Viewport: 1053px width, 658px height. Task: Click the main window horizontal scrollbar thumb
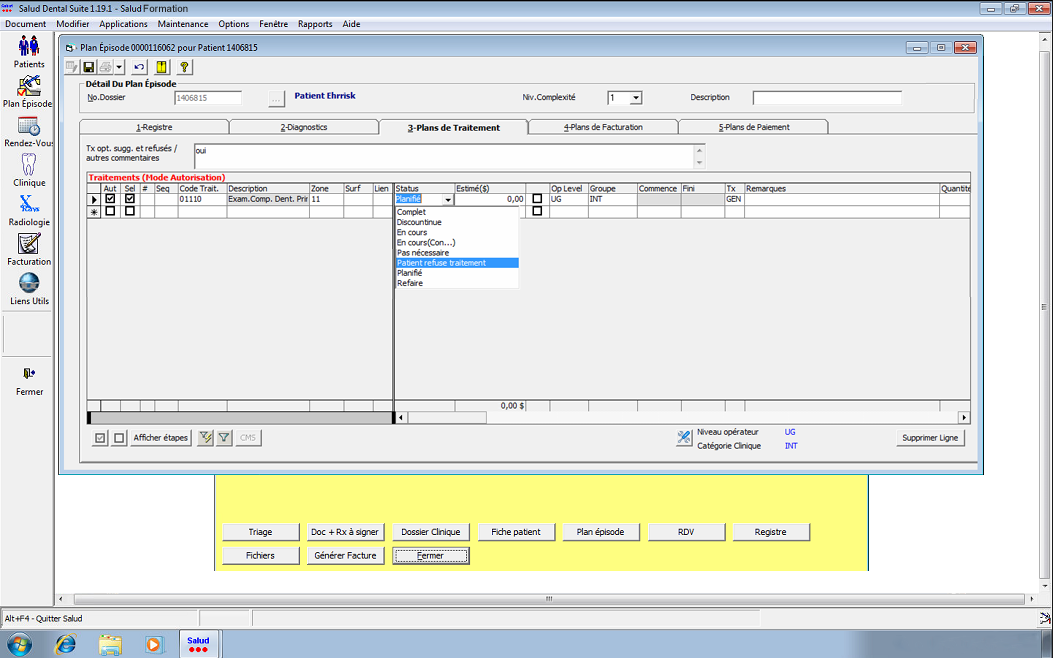click(549, 599)
